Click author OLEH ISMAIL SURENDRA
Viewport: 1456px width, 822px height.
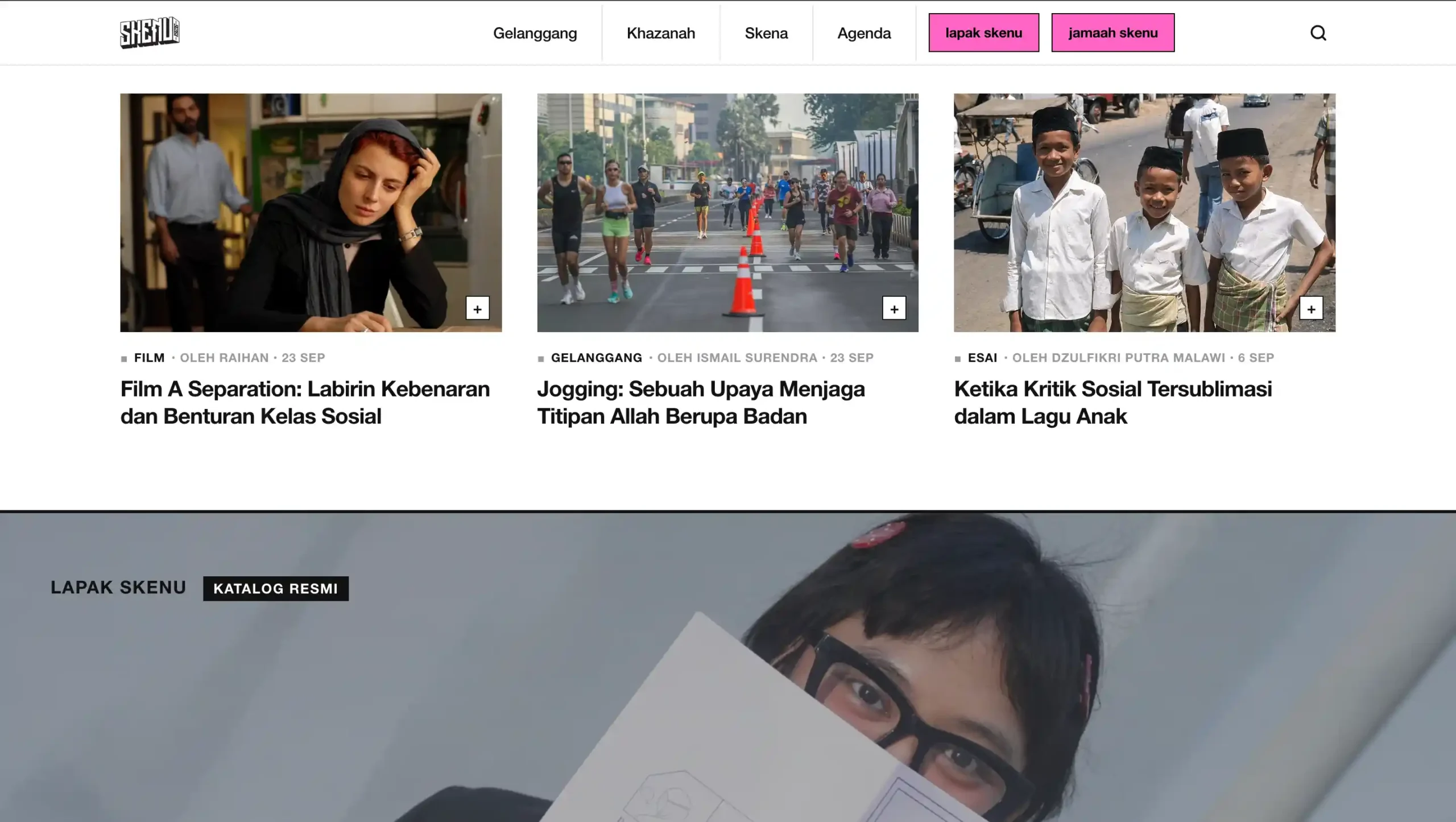click(737, 358)
